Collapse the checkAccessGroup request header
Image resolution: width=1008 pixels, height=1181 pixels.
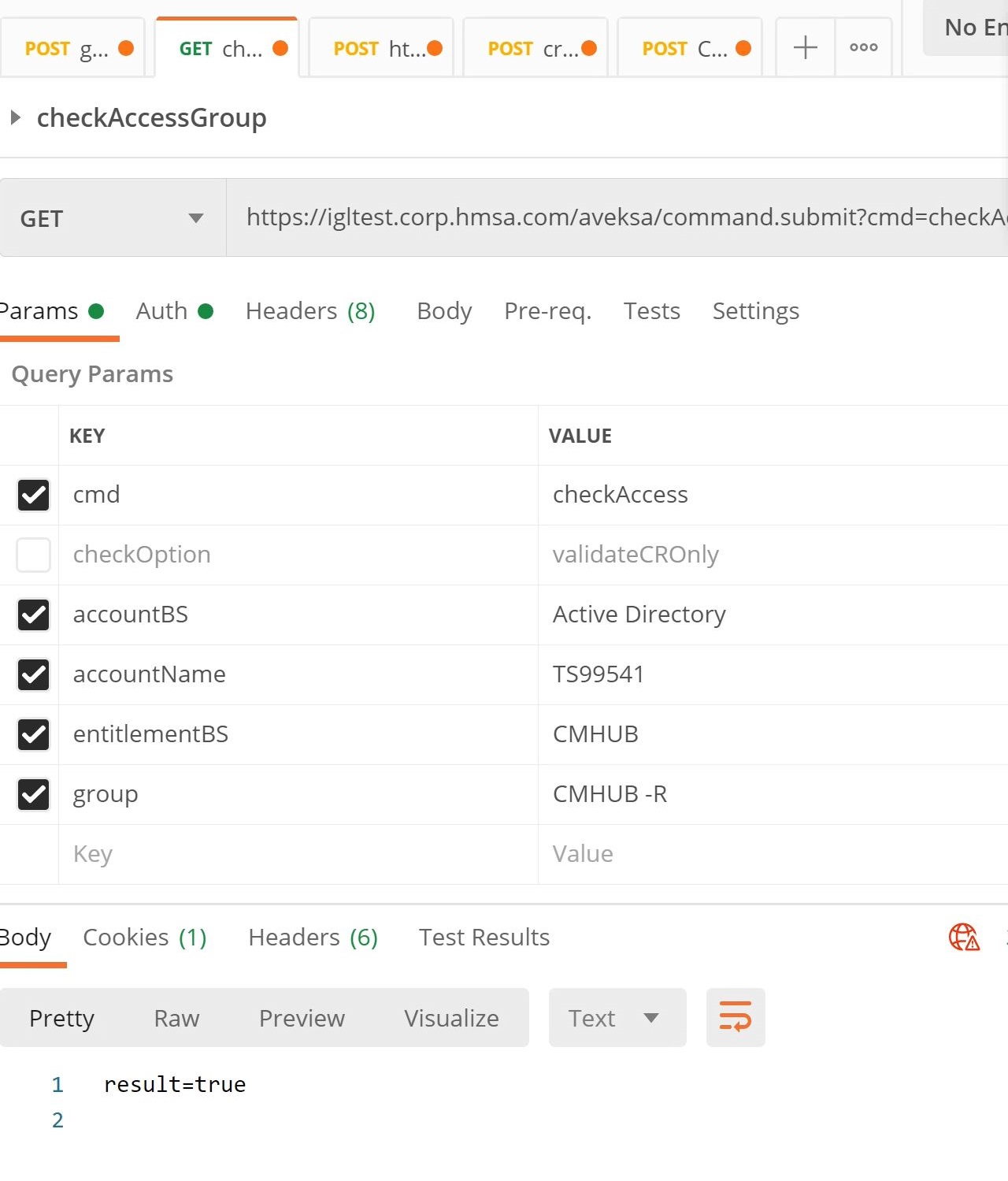(14, 117)
